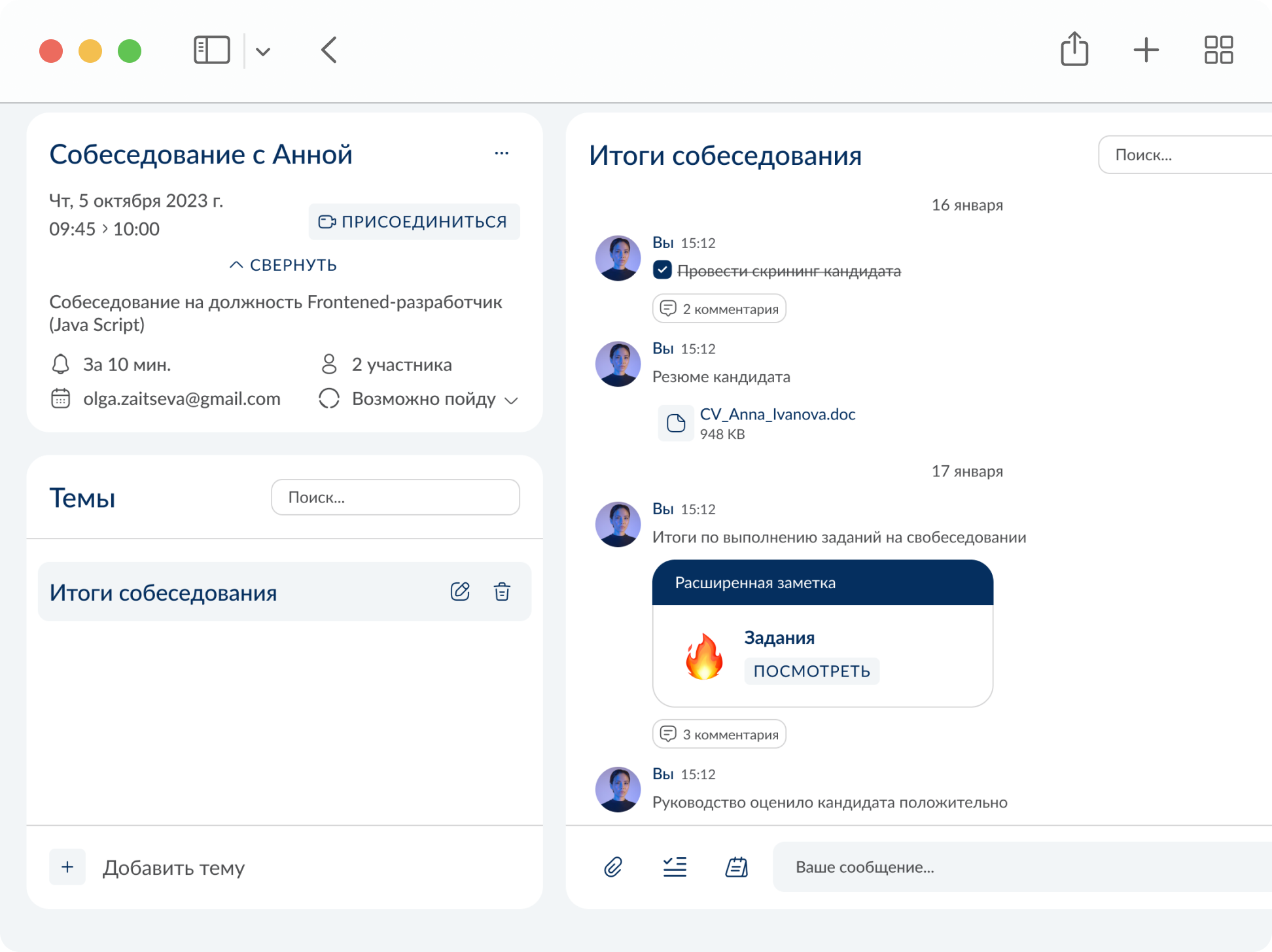Open the 2 комментария thread
1272x952 pixels.
click(719, 309)
